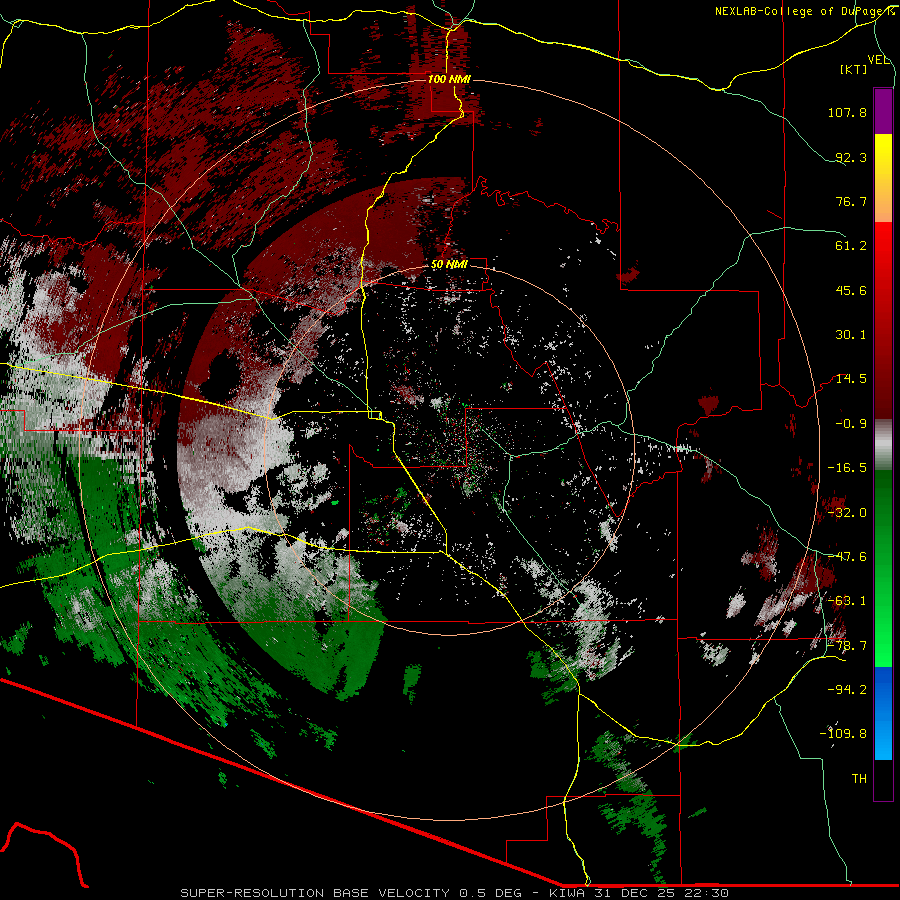
Task: Click the 50 NMI range ring label
Action: pos(449,265)
